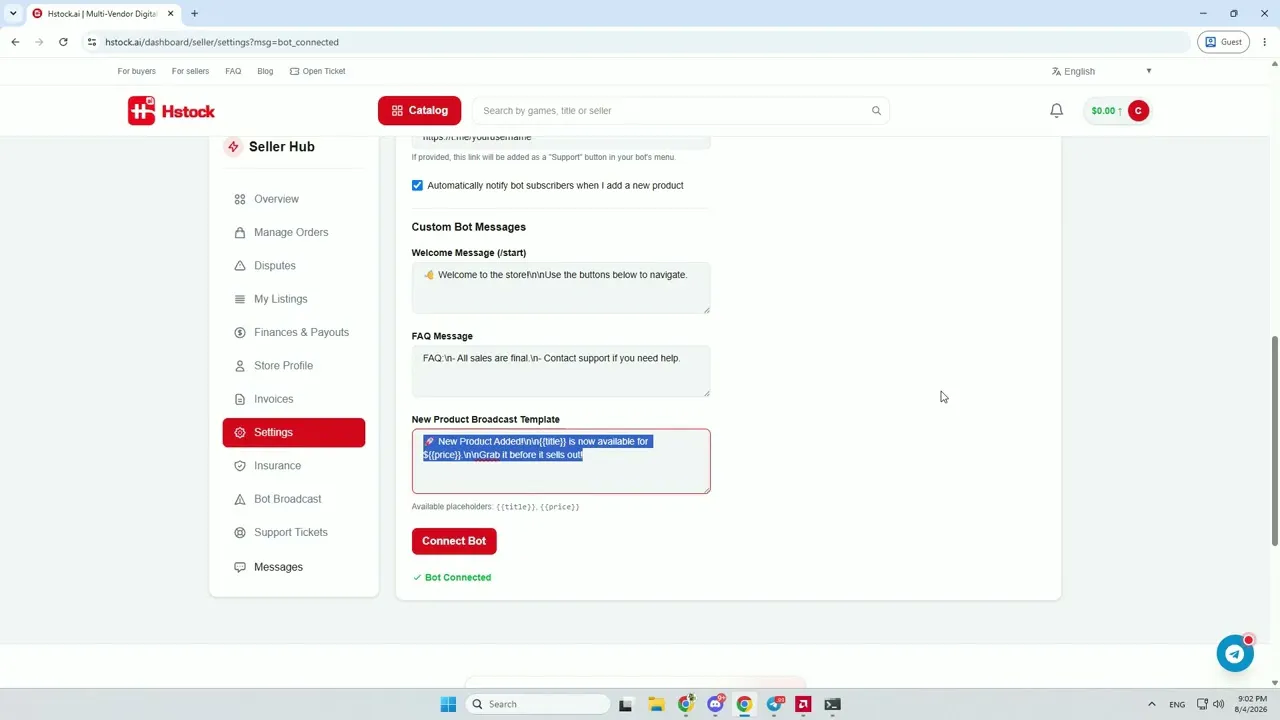Click the Connect Bot button
Screen dimensions: 1280x720
point(454,541)
